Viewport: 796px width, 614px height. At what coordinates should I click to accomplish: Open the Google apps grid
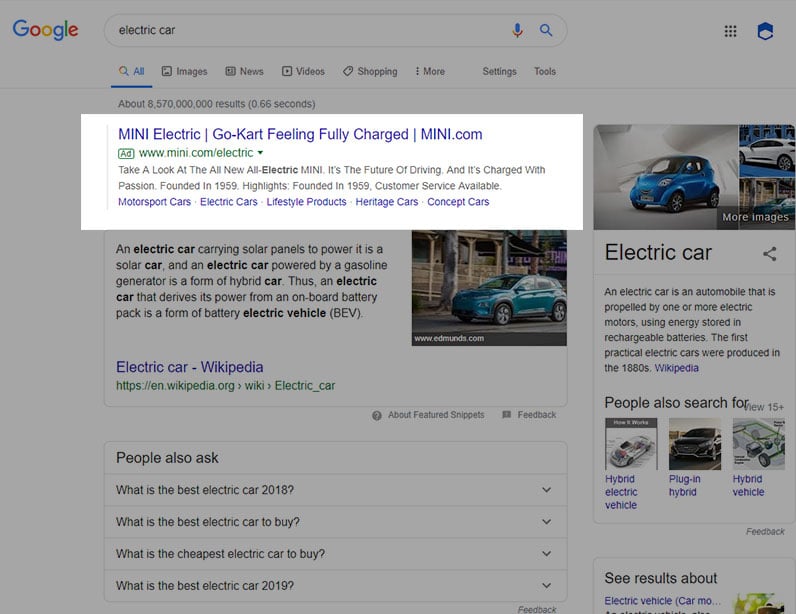tap(730, 31)
